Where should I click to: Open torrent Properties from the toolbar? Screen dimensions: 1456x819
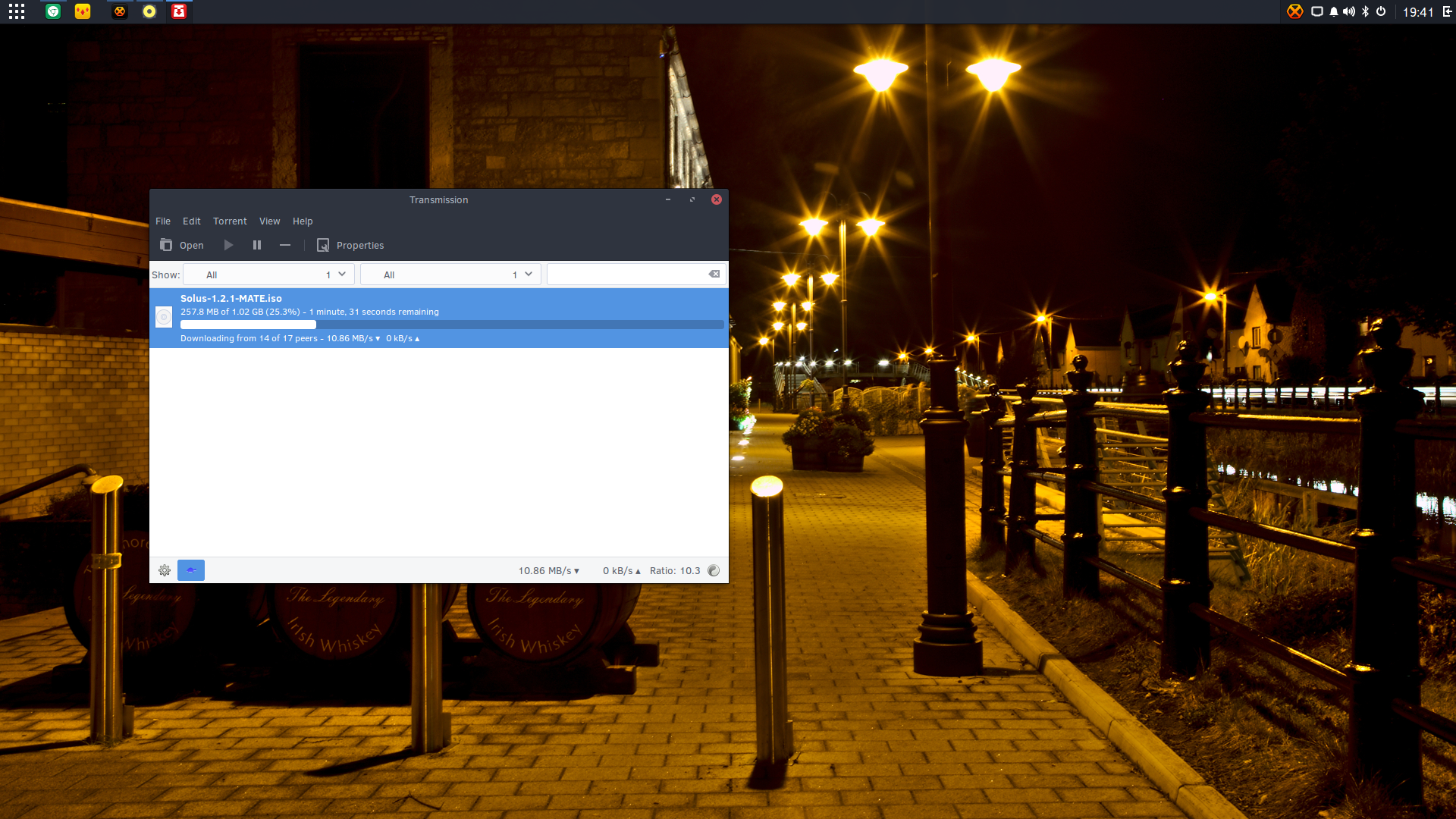point(350,245)
